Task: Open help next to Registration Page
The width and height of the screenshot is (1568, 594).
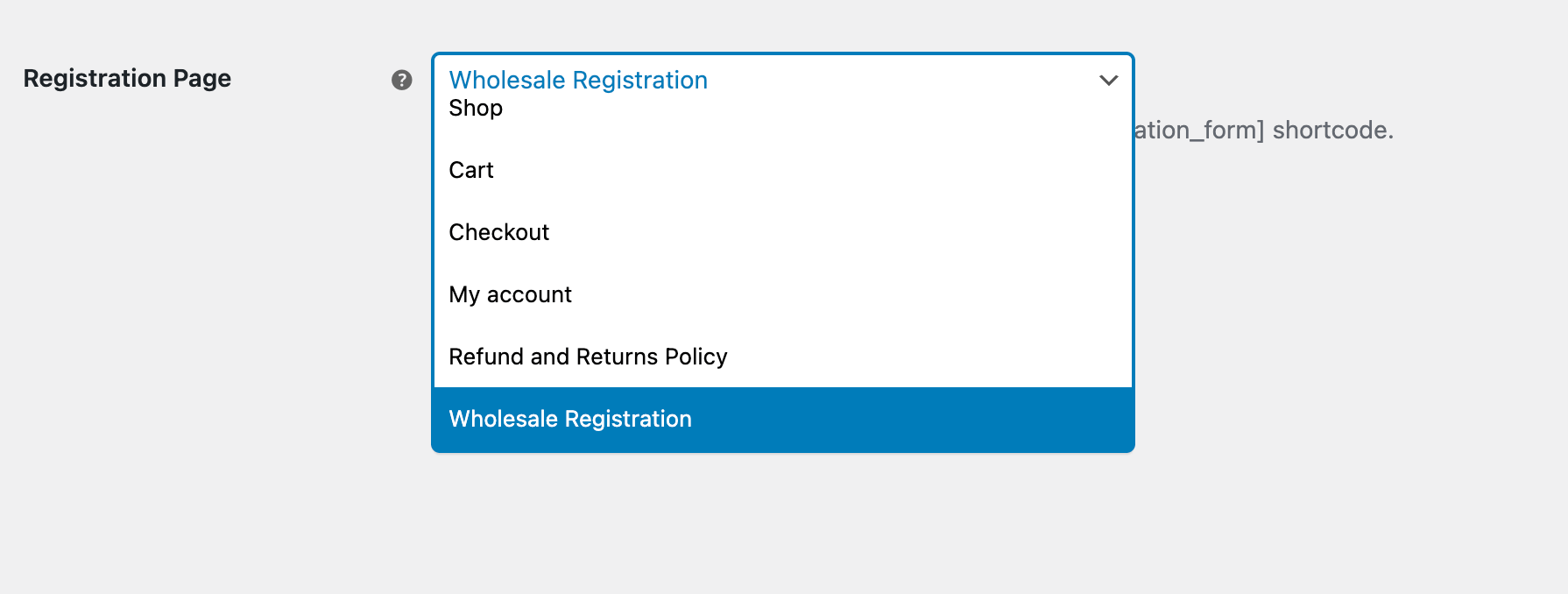Action: [401, 80]
